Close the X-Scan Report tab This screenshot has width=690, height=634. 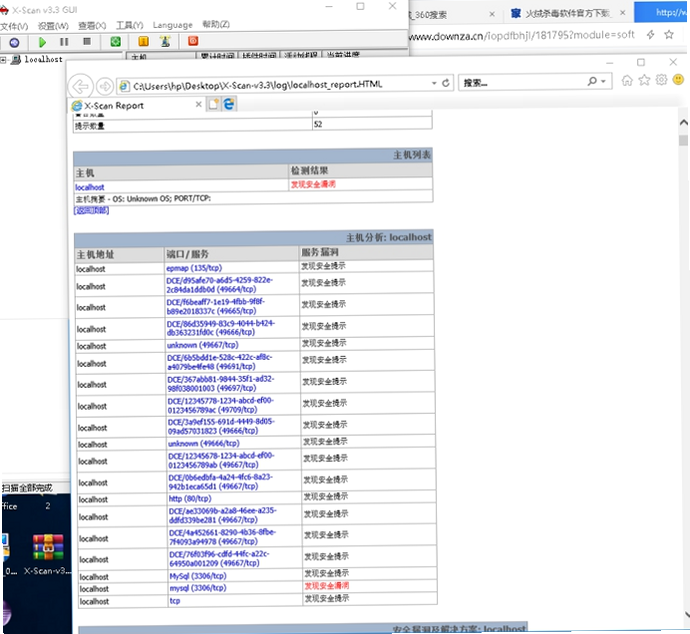[198, 104]
